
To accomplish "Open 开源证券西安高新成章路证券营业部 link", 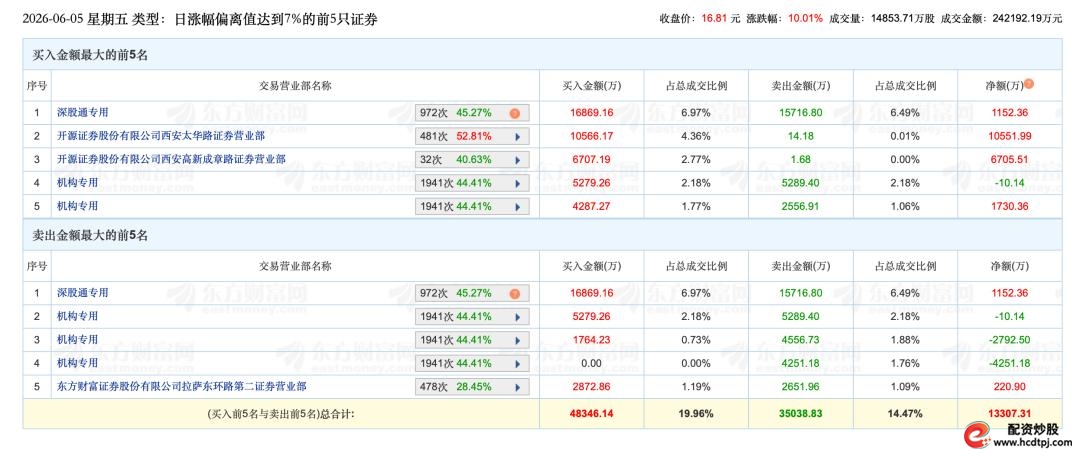I will [171, 159].
